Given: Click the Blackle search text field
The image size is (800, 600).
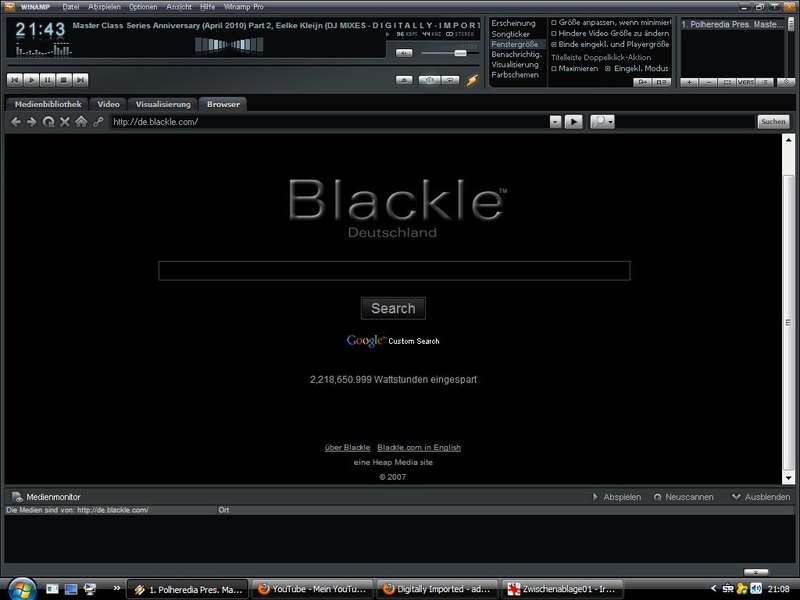Looking at the screenshot, I should [x=394, y=270].
